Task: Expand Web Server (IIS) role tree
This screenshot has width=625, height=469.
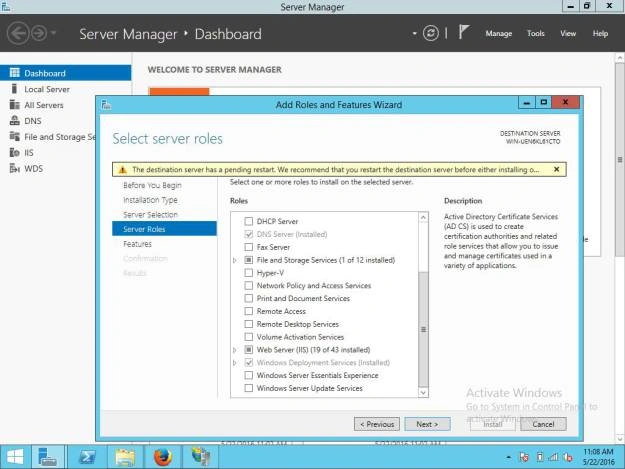Action: pos(235,350)
